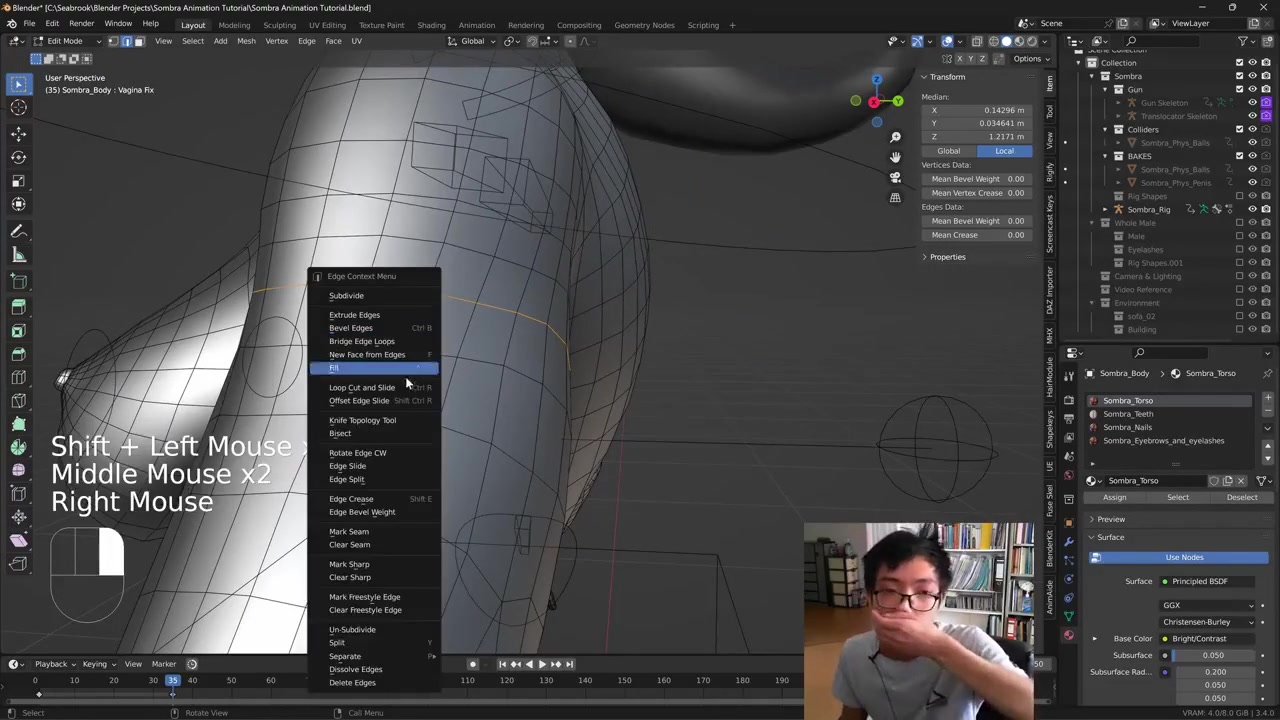Open the Modifiers wrench properties tab
Image resolution: width=1280 pixels, height=720 pixels.
pyautogui.click(x=1069, y=541)
